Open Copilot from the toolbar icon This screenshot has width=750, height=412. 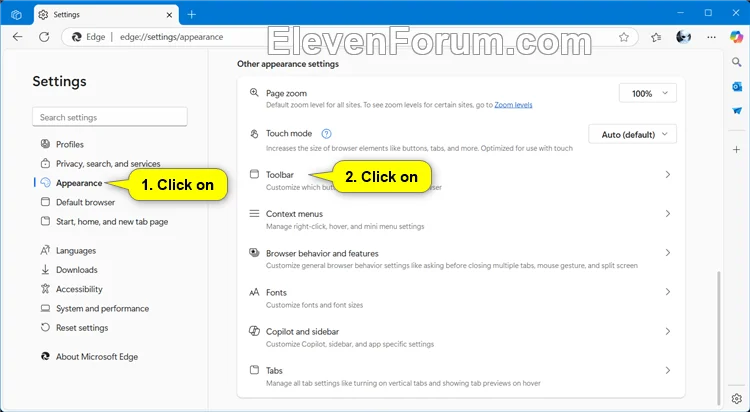(x=737, y=37)
